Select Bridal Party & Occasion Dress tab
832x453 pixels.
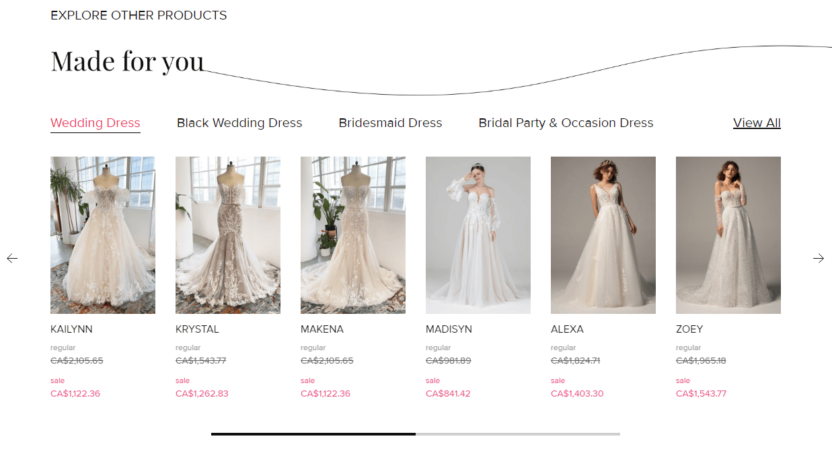click(x=566, y=123)
